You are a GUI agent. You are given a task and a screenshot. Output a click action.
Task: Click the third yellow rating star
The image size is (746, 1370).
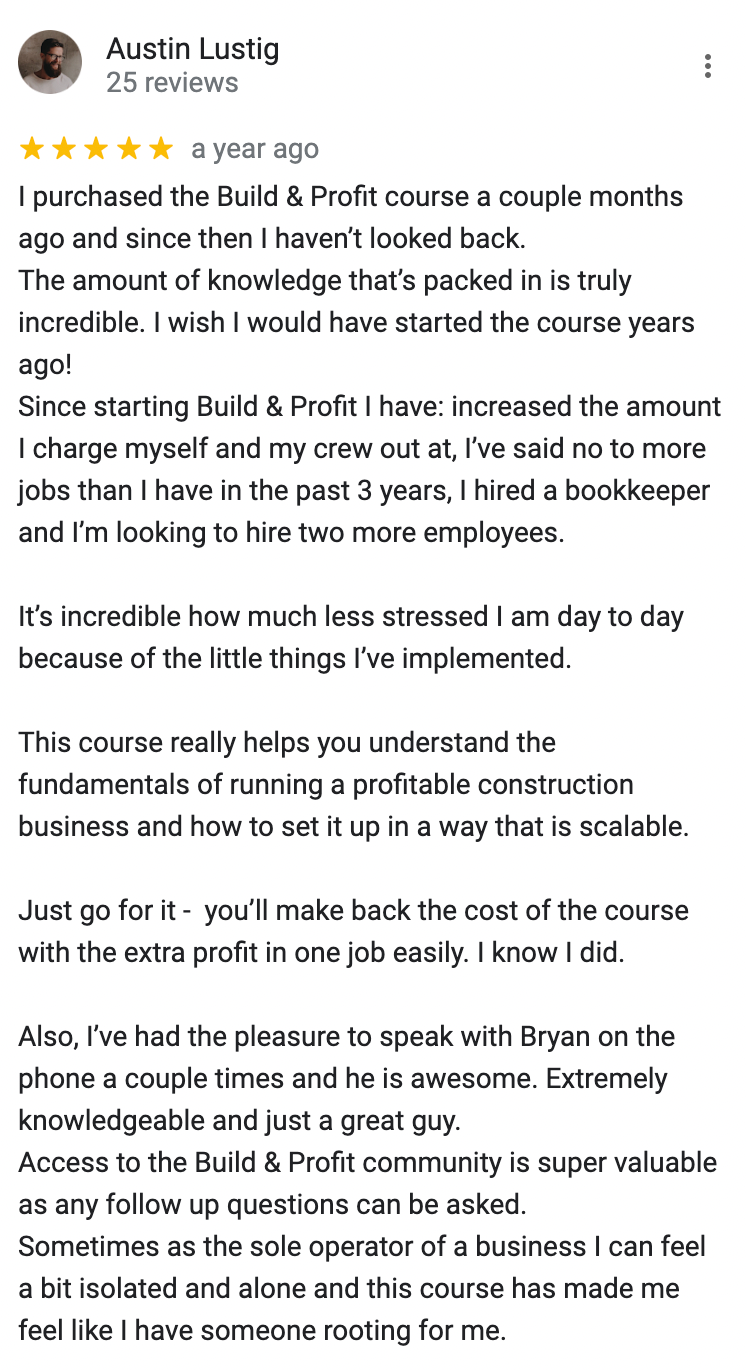[x=96, y=149]
